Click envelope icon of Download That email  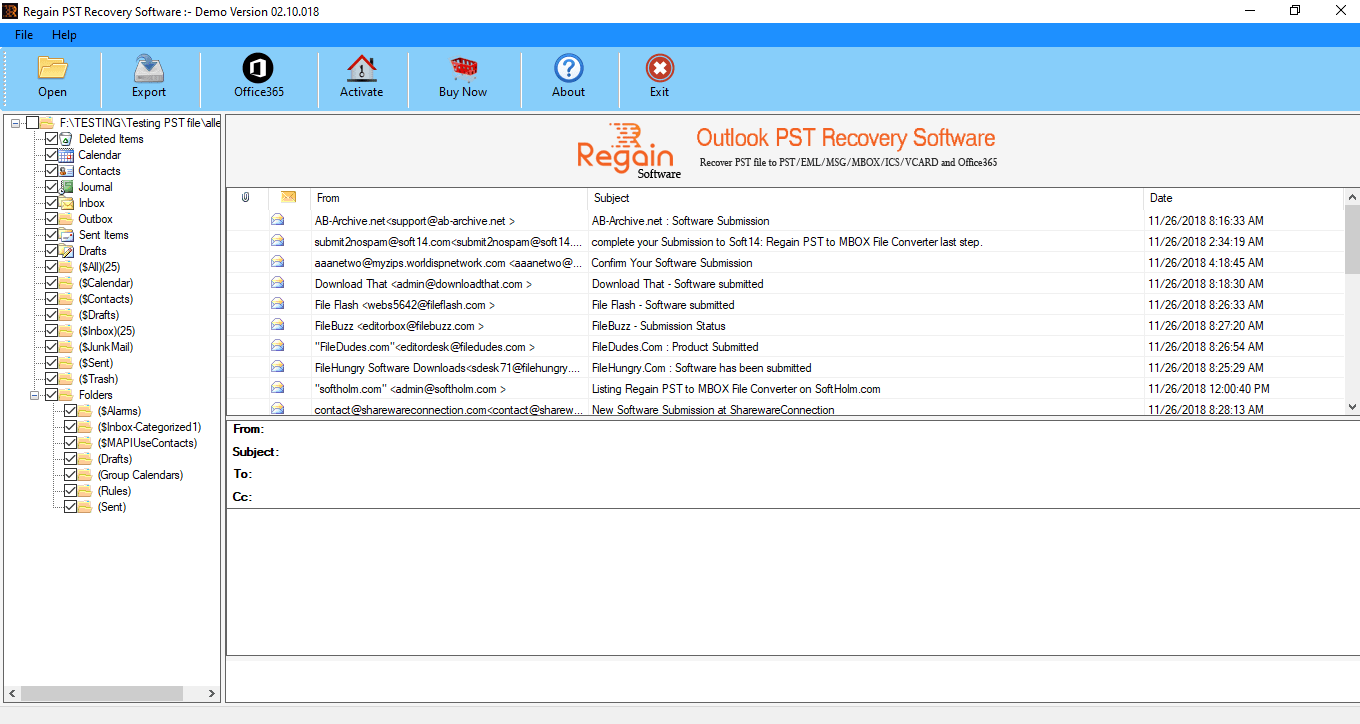pyautogui.click(x=277, y=283)
